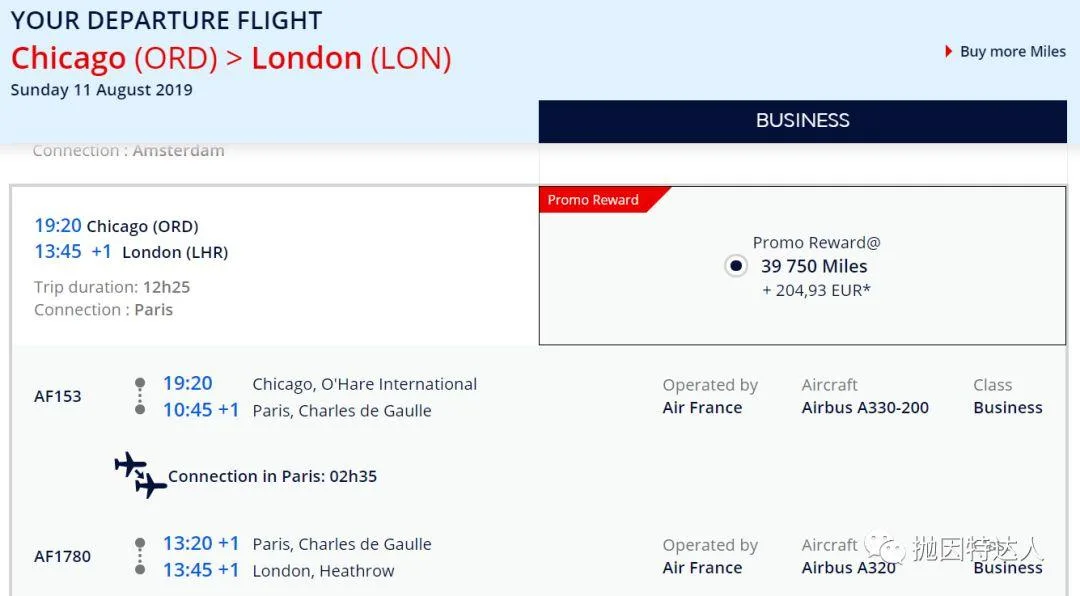
Task: Click the red Promo Reward badge
Action: click(593, 200)
